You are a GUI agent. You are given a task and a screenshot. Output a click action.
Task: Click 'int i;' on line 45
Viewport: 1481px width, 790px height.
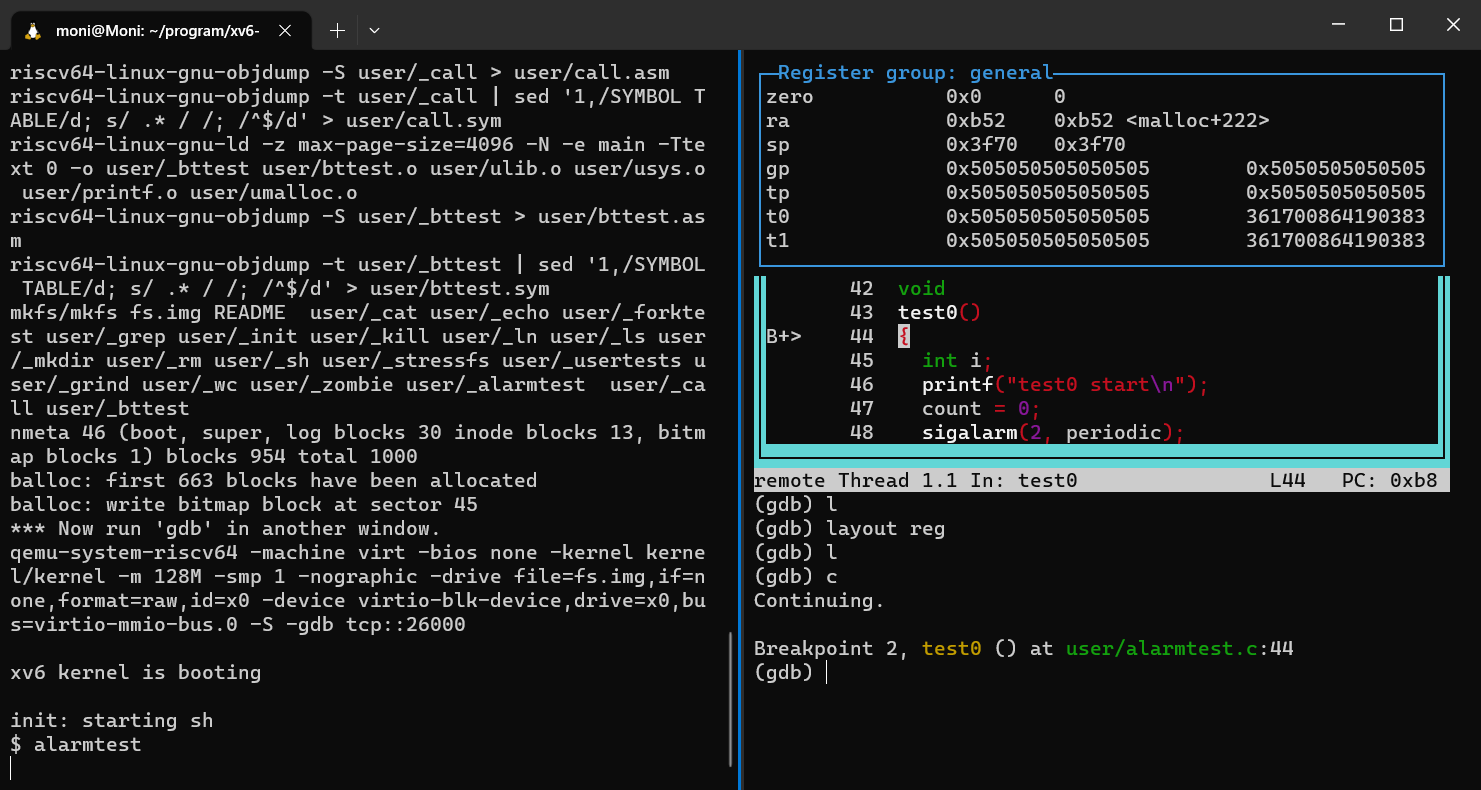click(957, 361)
